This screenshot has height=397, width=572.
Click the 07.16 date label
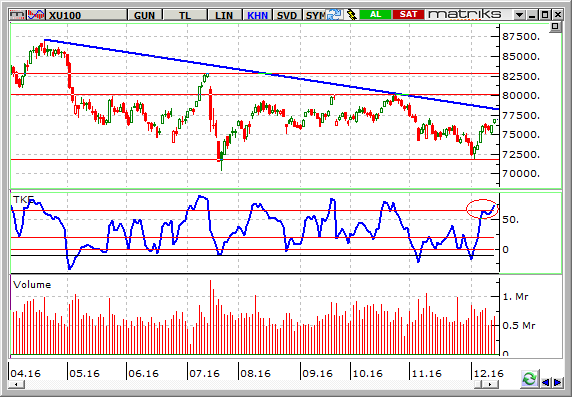coord(204,374)
